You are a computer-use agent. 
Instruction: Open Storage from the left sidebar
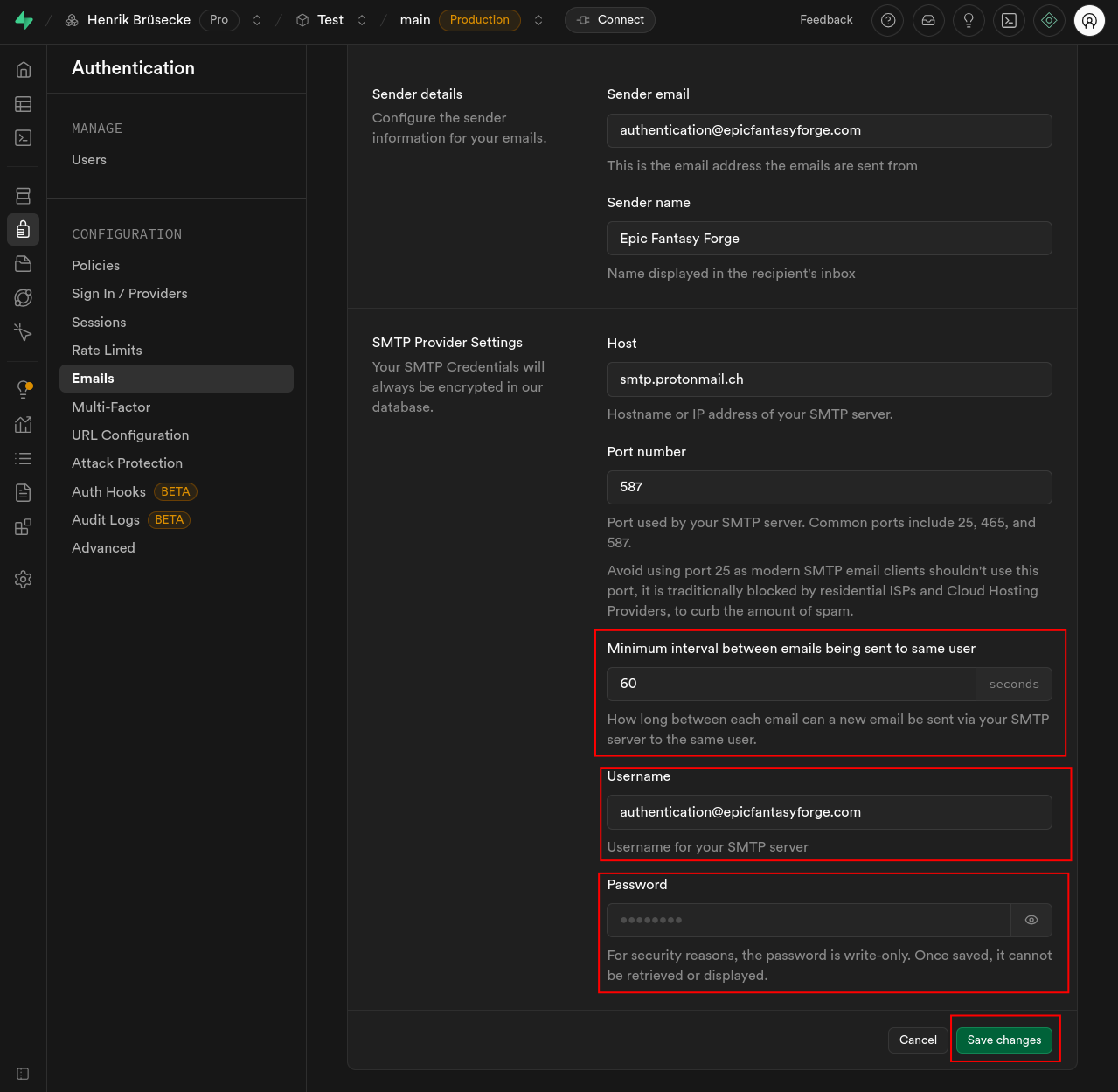(24, 264)
